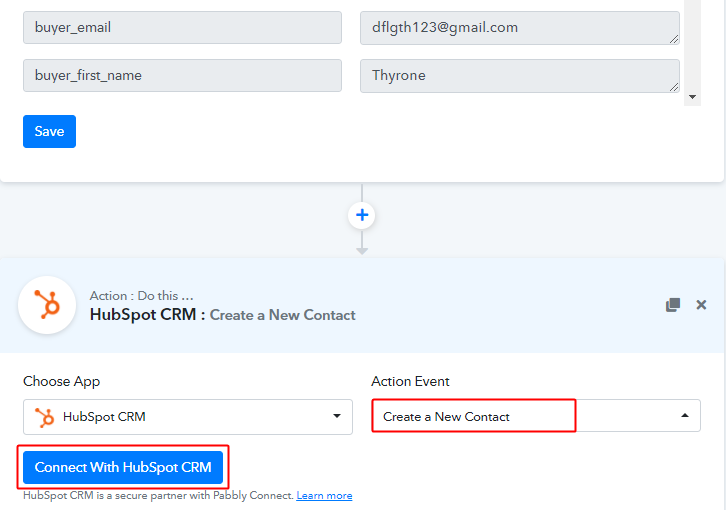
Task: Click the Create a New Contact header text
Action: (x=282, y=315)
